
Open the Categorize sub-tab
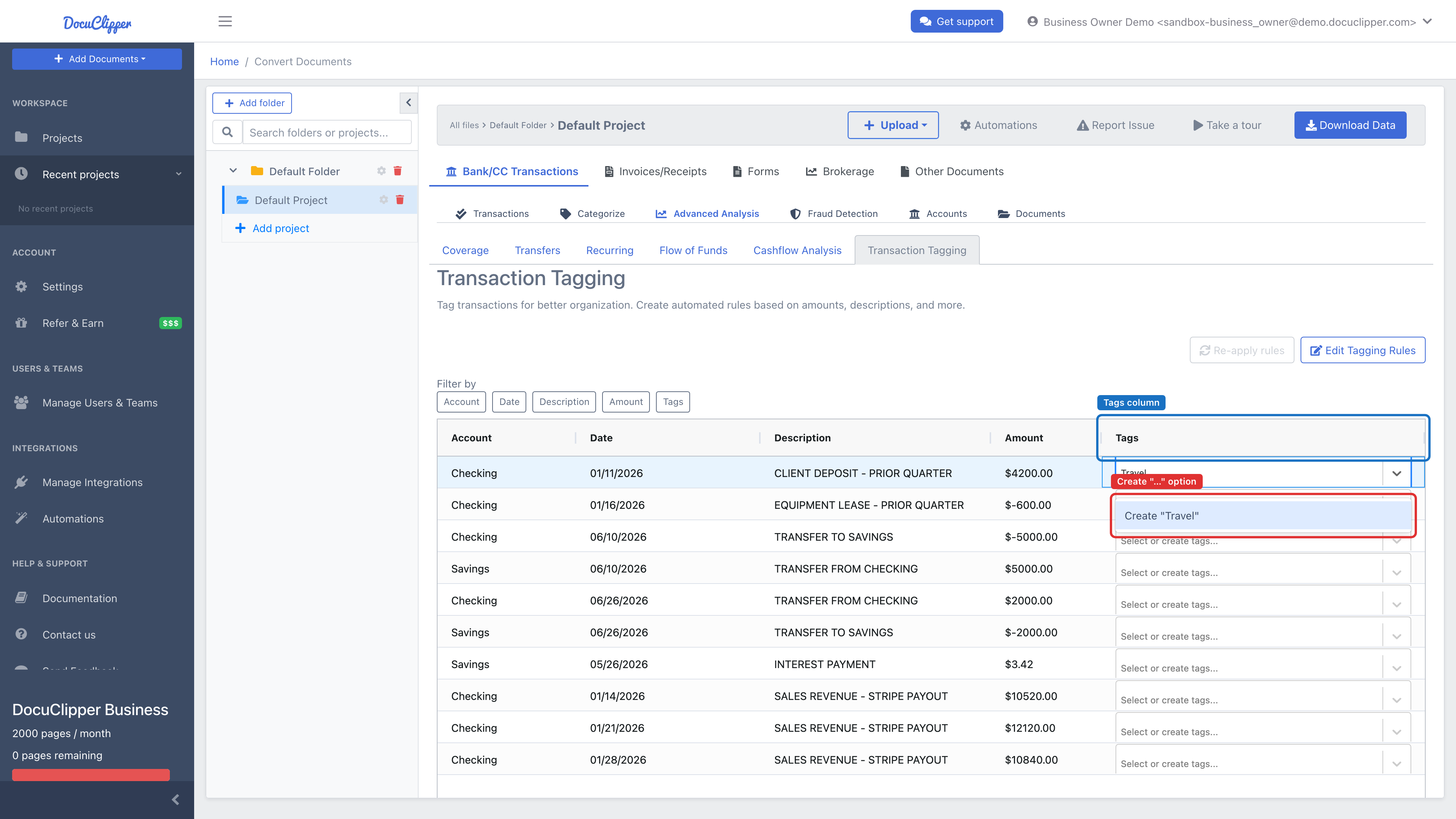[x=592, y=213]
